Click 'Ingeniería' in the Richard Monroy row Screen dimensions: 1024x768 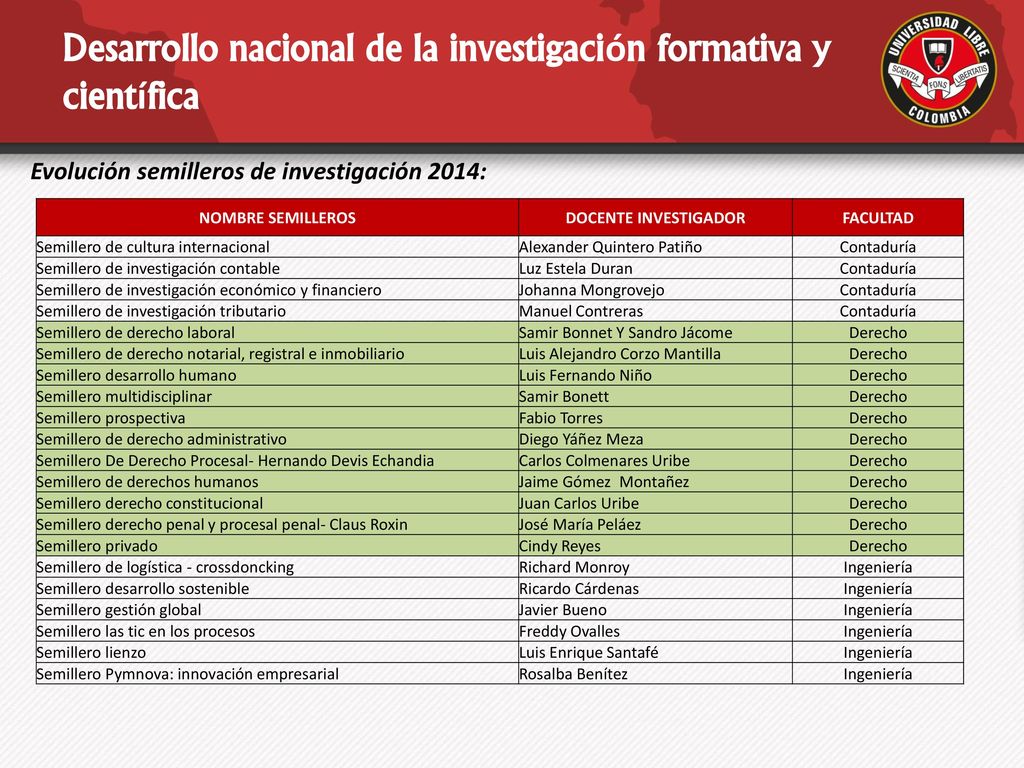click(878, 567)
